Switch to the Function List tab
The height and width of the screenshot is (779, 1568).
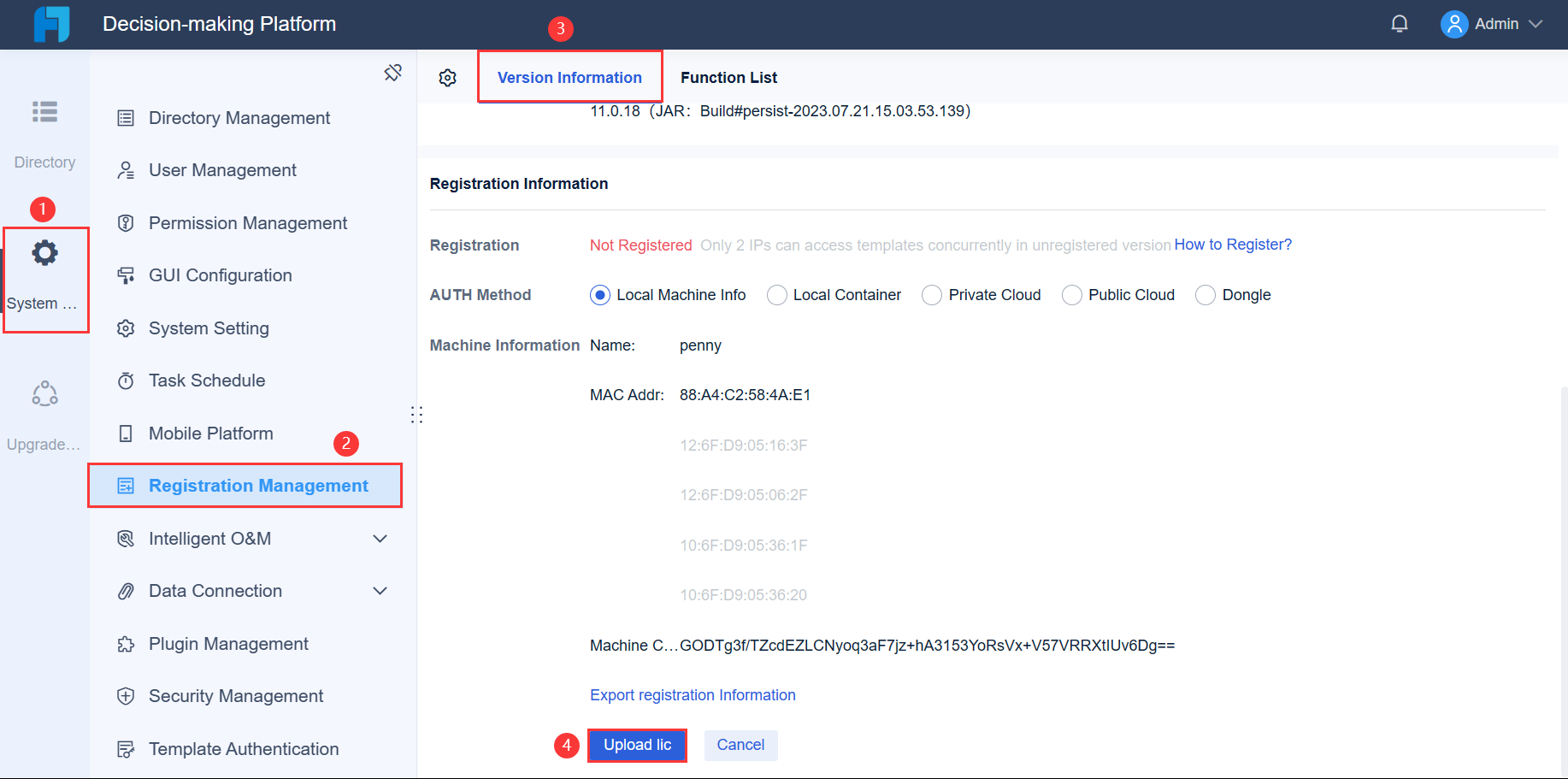(x=728, y=77)
